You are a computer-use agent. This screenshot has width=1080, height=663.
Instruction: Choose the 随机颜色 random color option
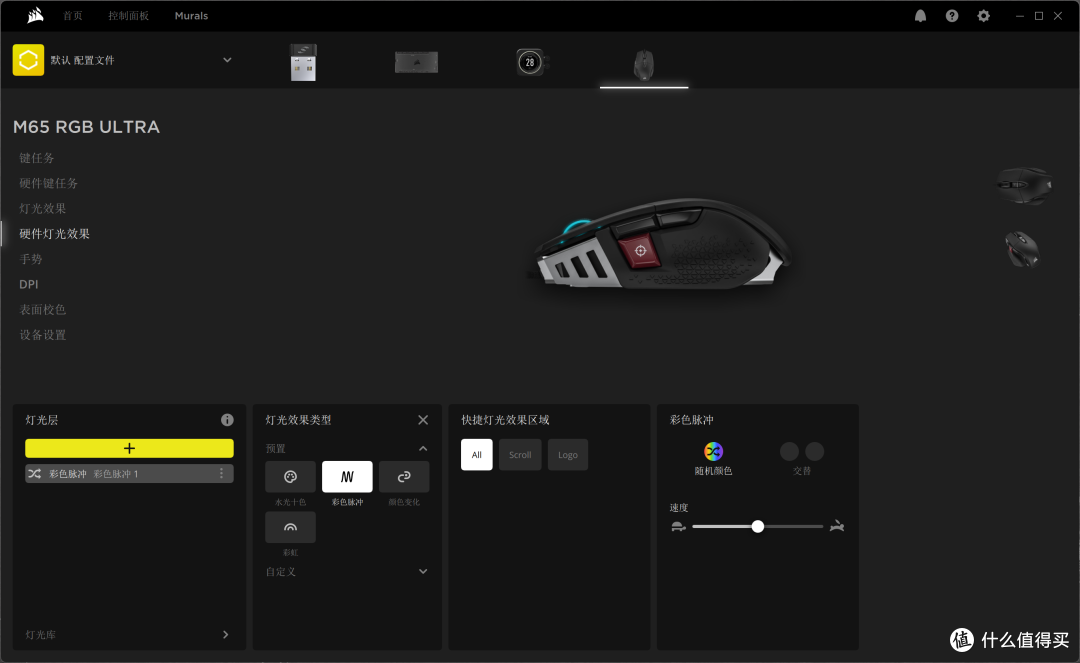[713, 459]
